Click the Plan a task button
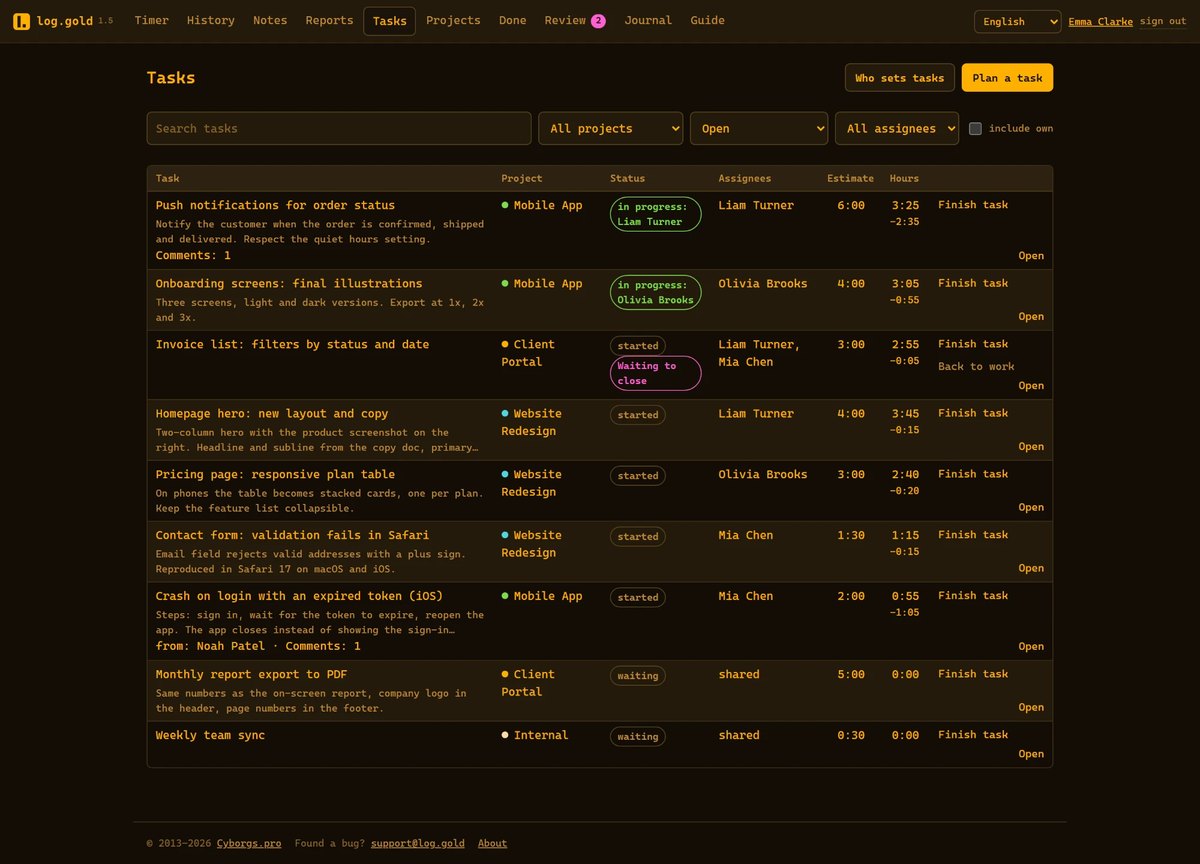The height and width of the screenshot is (864, 1200). [x=1007, y=78]
